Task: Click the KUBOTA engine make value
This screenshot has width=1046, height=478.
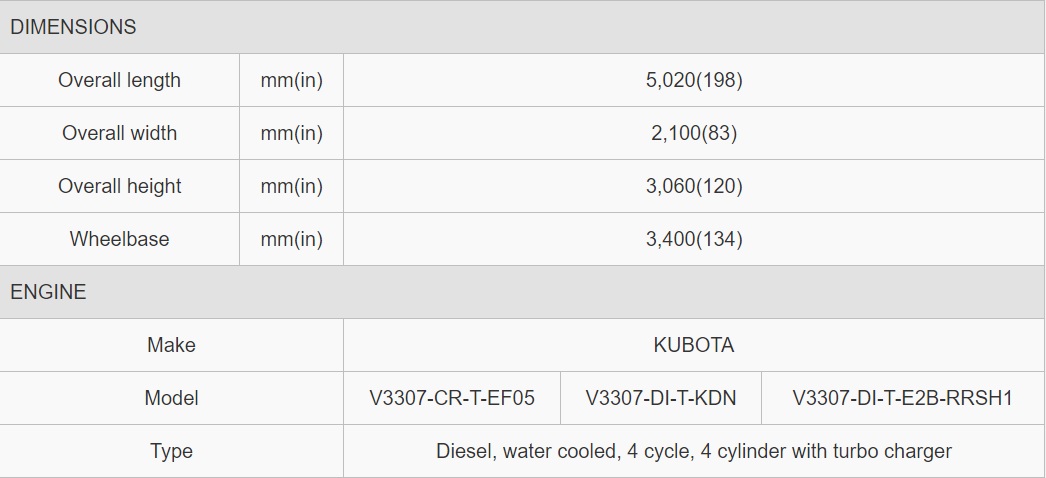Action: coord(694,345)
